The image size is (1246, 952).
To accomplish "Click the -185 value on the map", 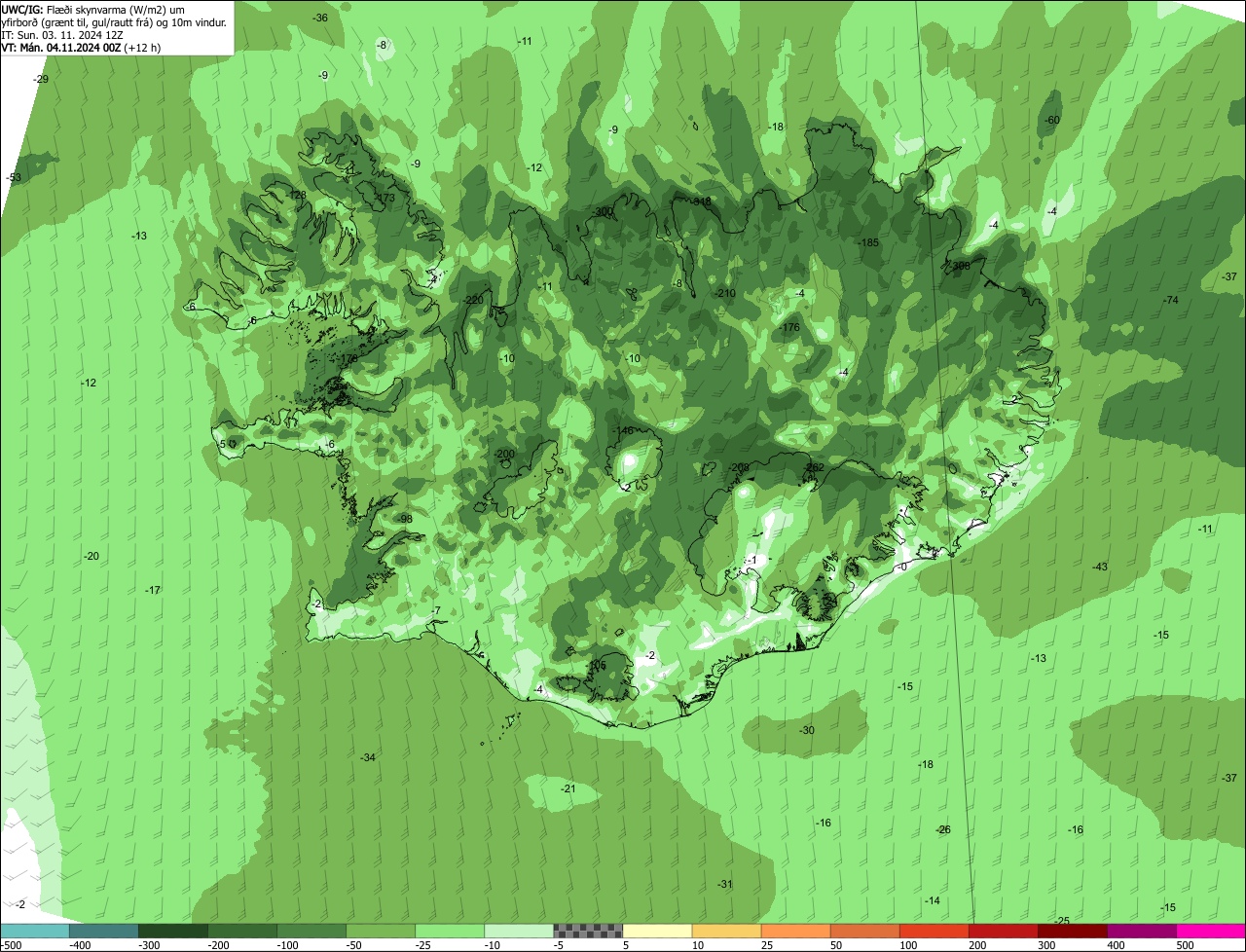I will (x=868, y=242).
